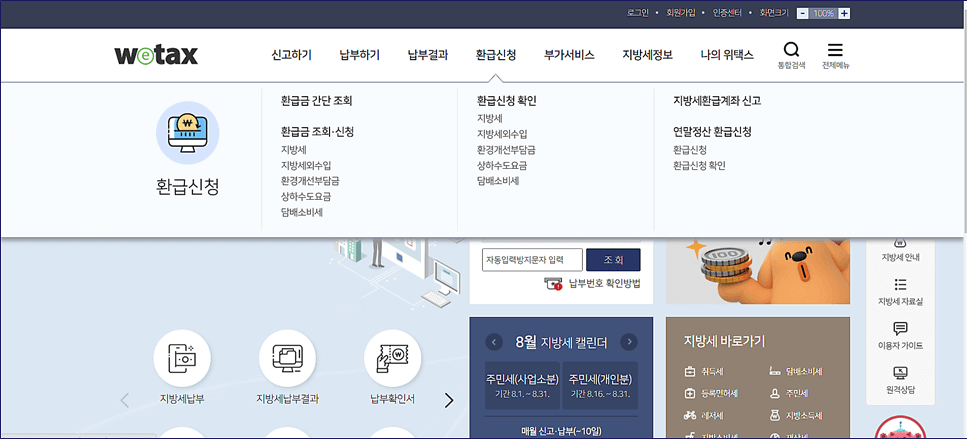Choose 상하수도요금 under 환급신청 확인 heading
The width and height of the screenshot is (967, 439).
click(x=502, y=165)
